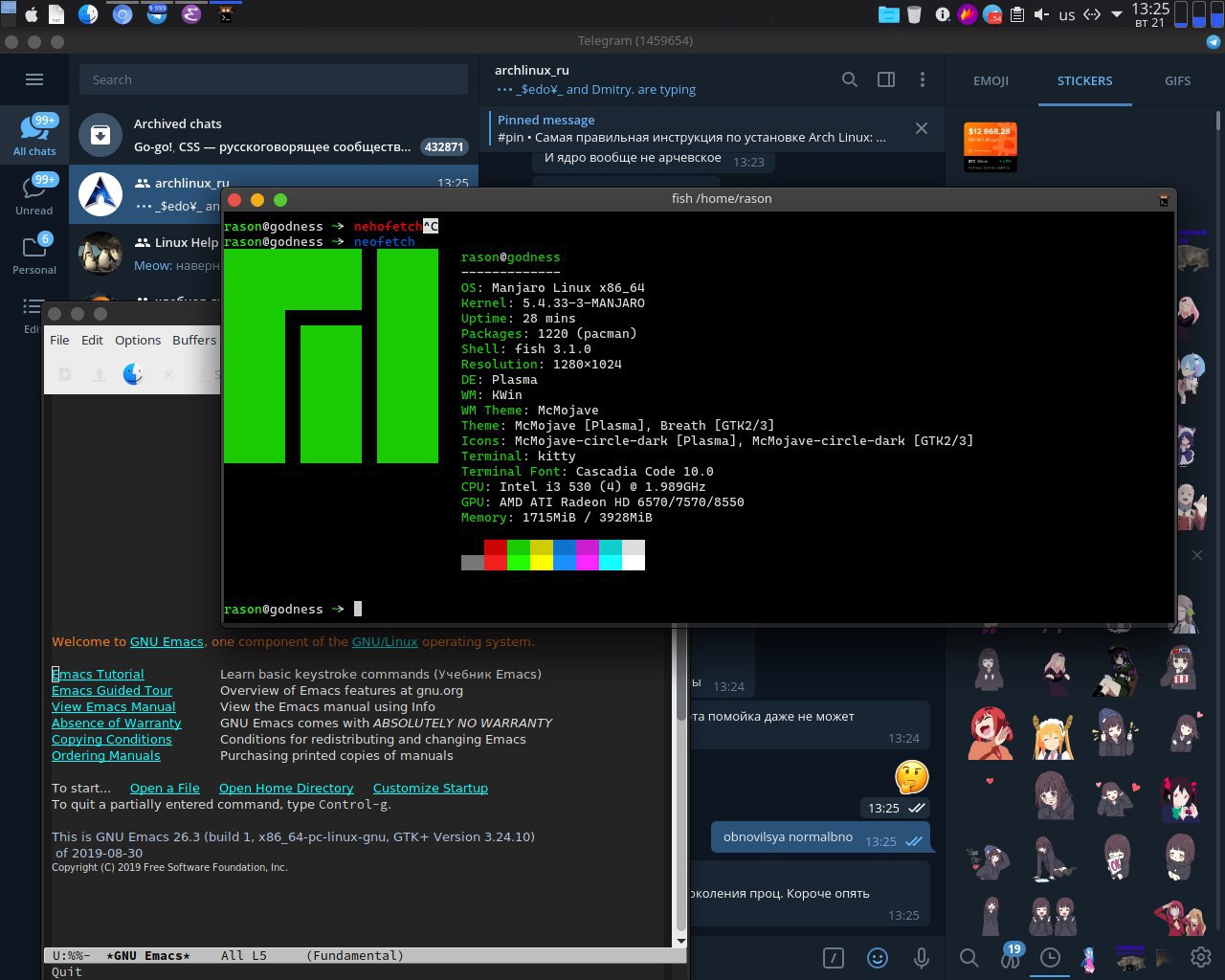
Task: Switch keyboard layout 'us' indicator
Action: 1066,15
